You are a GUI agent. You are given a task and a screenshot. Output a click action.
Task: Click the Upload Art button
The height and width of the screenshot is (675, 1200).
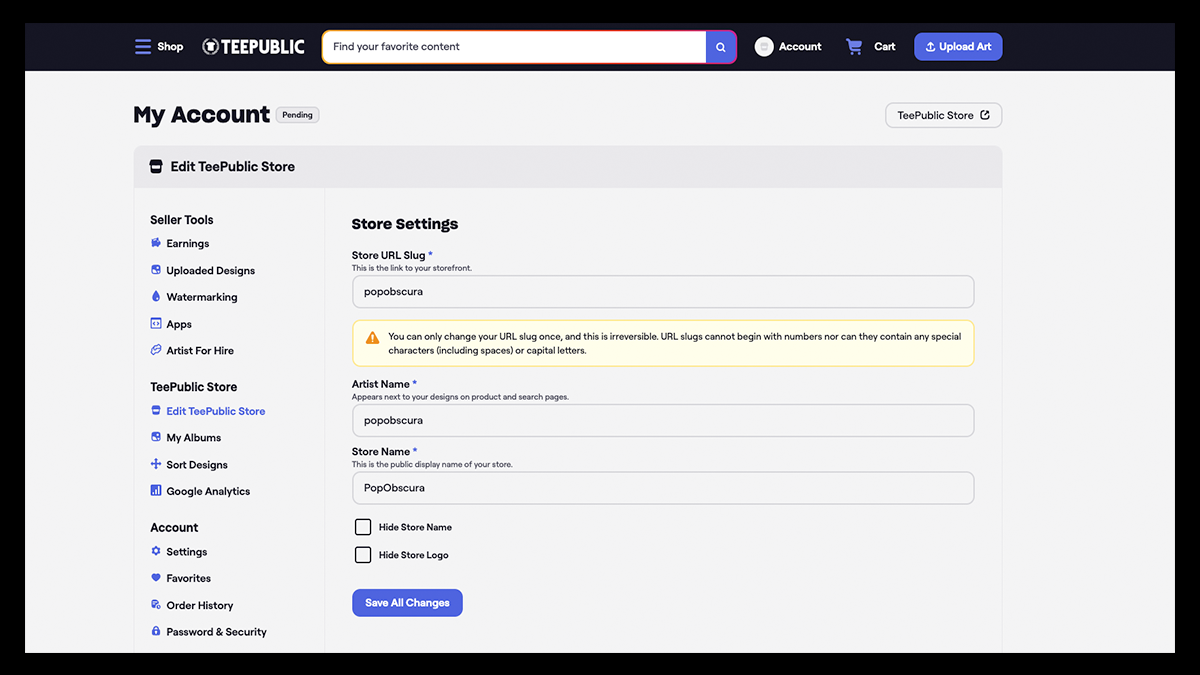click(957, 47)
